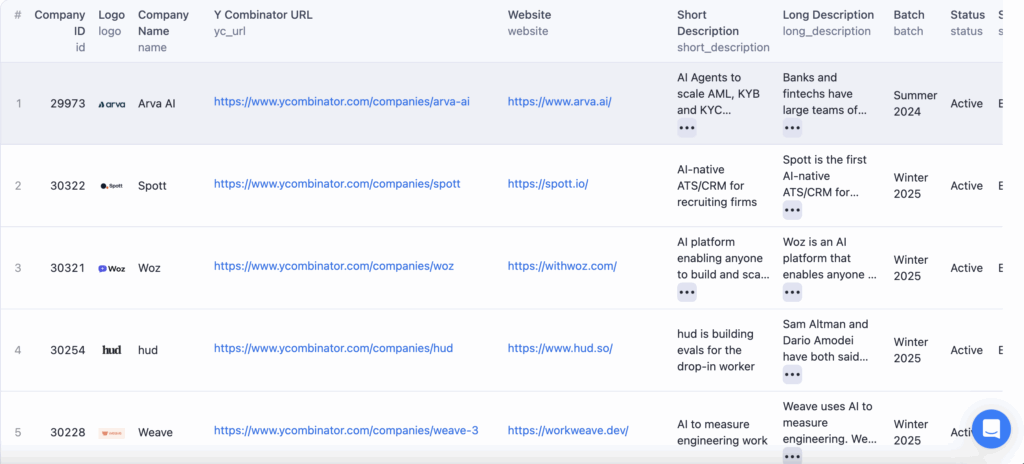Click the Spott logo thumbnail
The image size is (1024, 464).
click(x=112, y=186)
